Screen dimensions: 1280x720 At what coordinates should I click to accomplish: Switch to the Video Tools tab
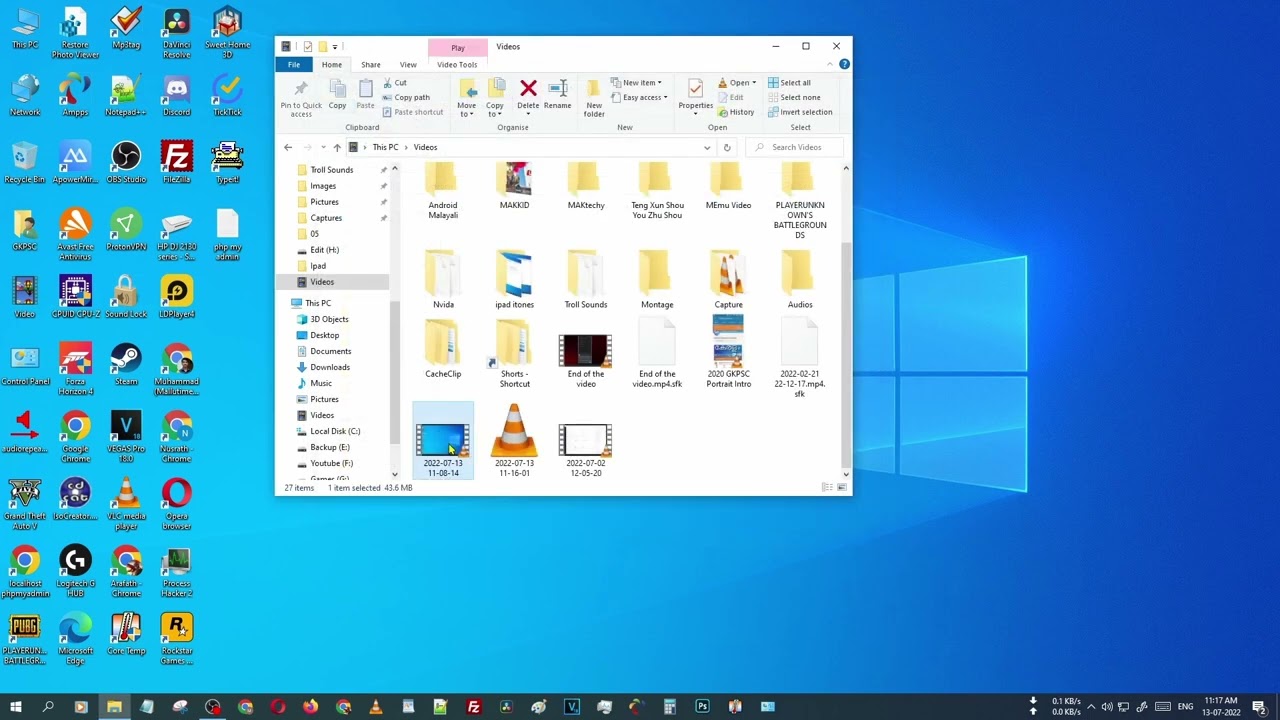[x=457, y=65]
